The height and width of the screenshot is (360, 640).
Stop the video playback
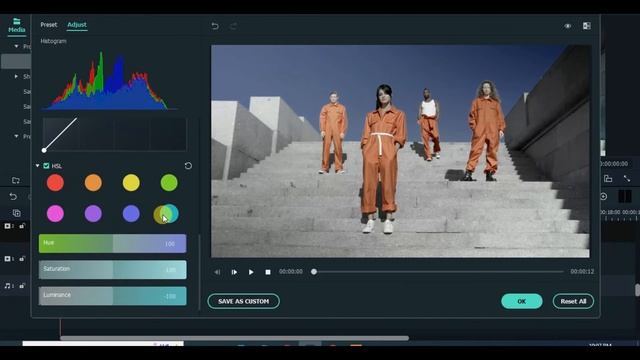(268, 272)
